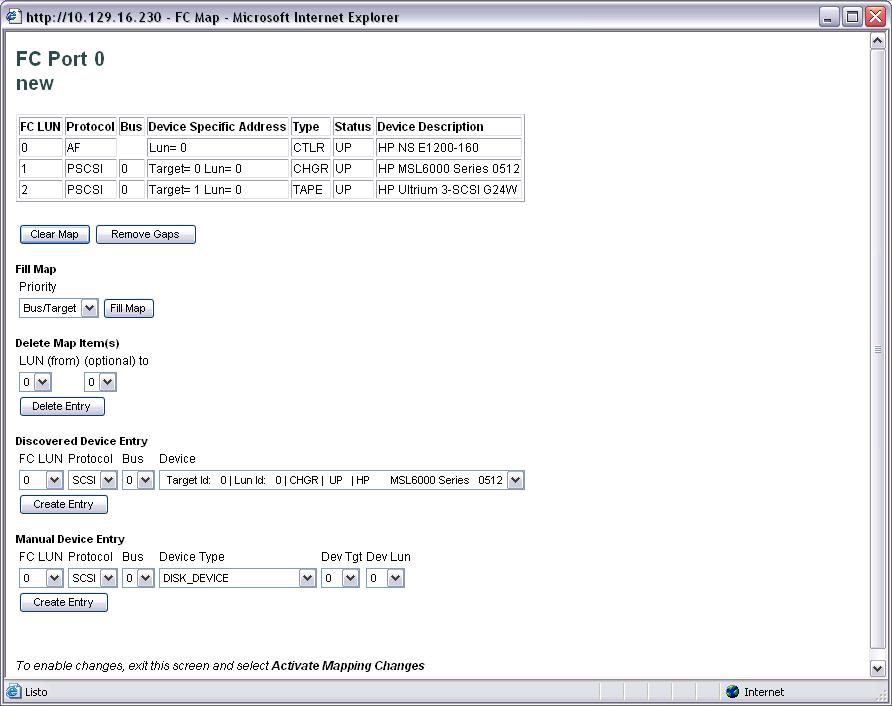Open the Dev Tgt dropdown
This screenshot has height=706, width=892.
(x=340, y=578)
